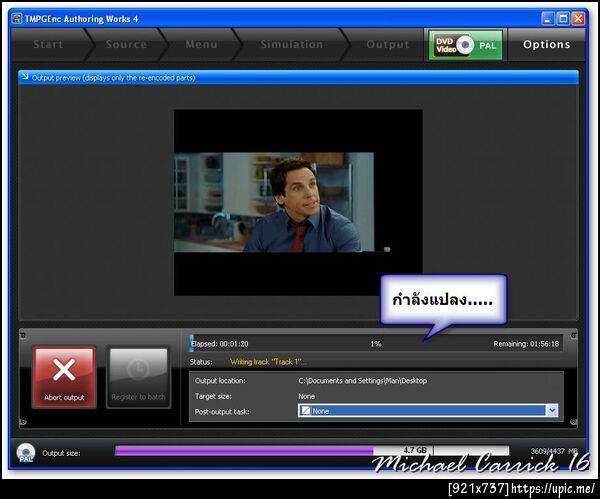The image size is (600, 499).
Task: Switch to the Menu step tab
Action: (201, 44)
